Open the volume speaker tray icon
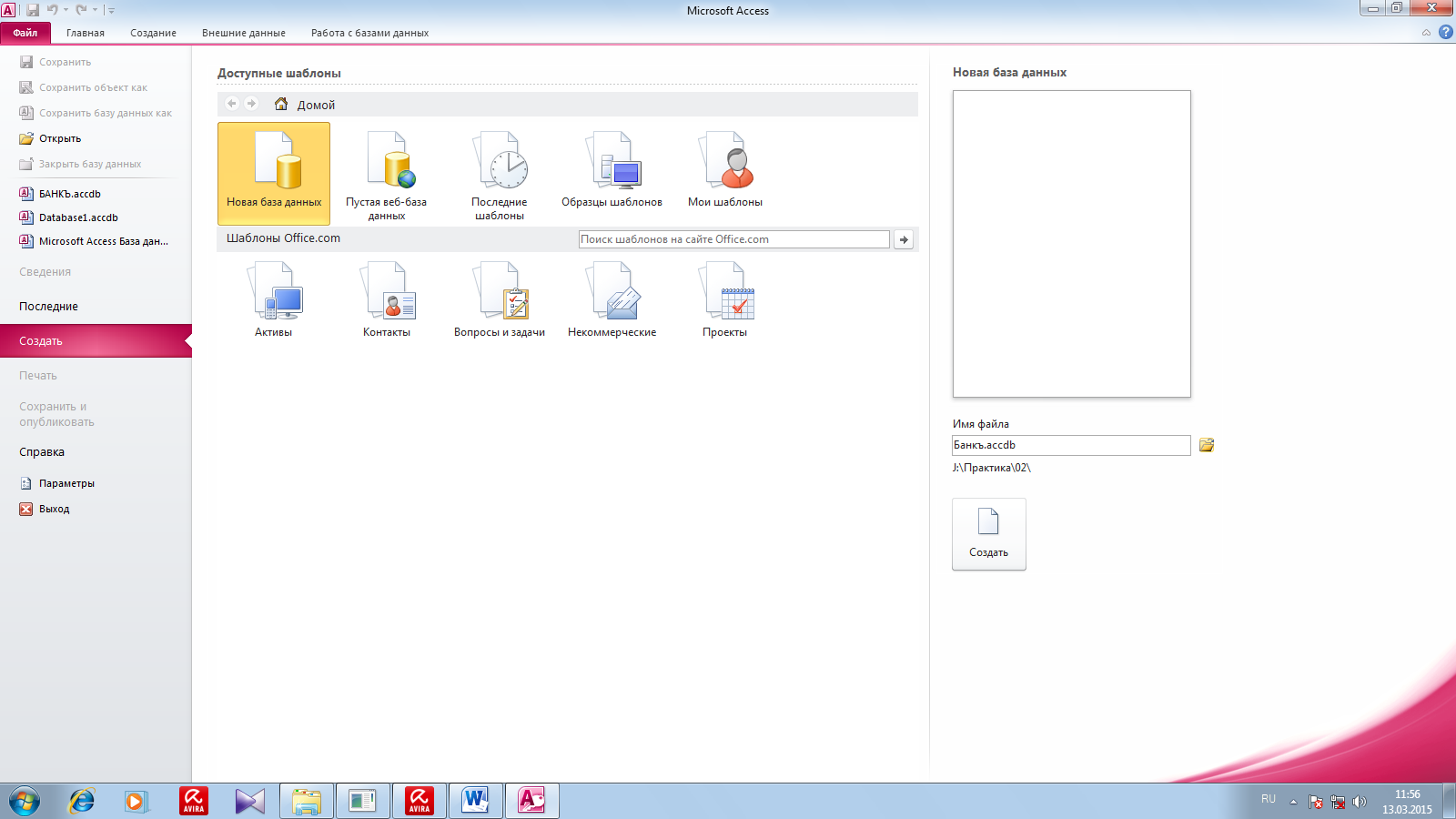This screenshot has height=819, width=1456. click(1360, 802)
